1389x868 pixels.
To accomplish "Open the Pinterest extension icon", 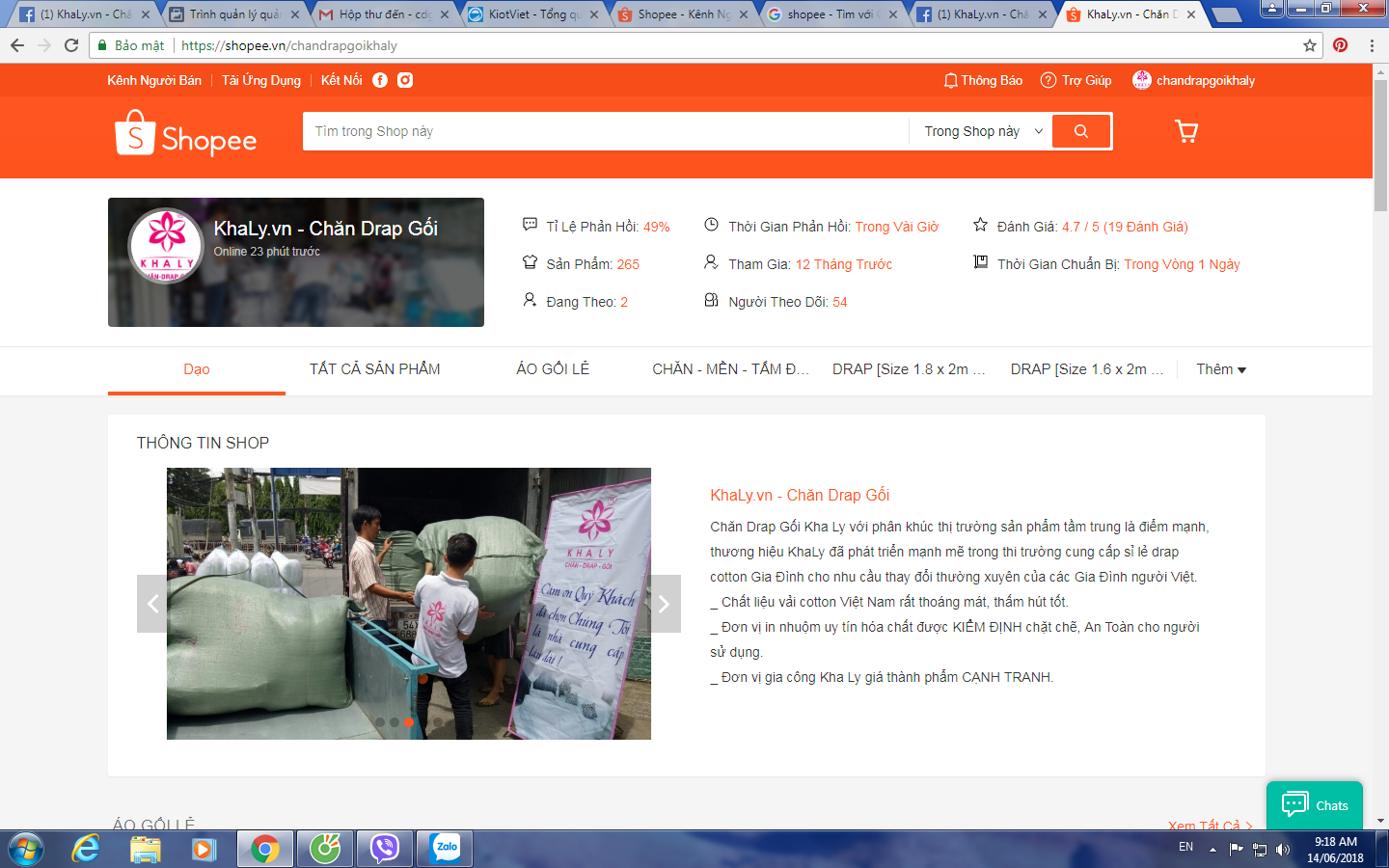I will pyautogui.click(x=1341, y=45).
